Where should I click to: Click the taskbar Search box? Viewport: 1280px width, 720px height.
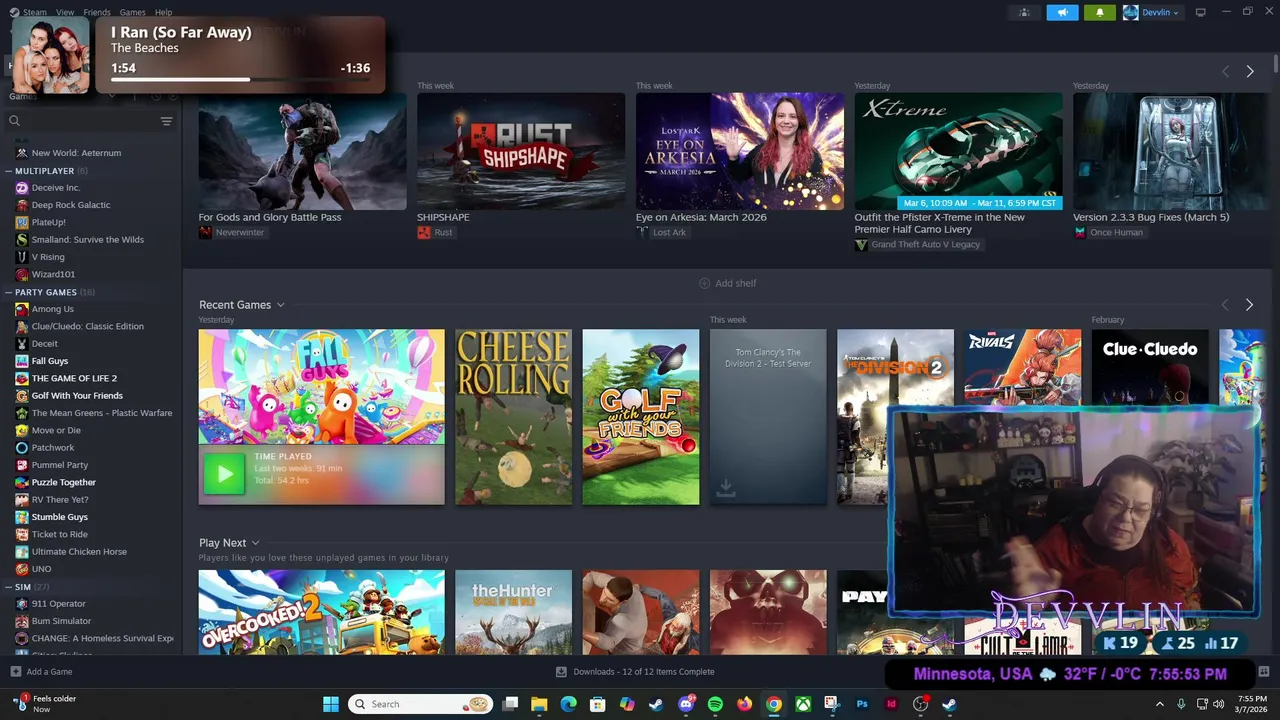click(x=420, y=704)
